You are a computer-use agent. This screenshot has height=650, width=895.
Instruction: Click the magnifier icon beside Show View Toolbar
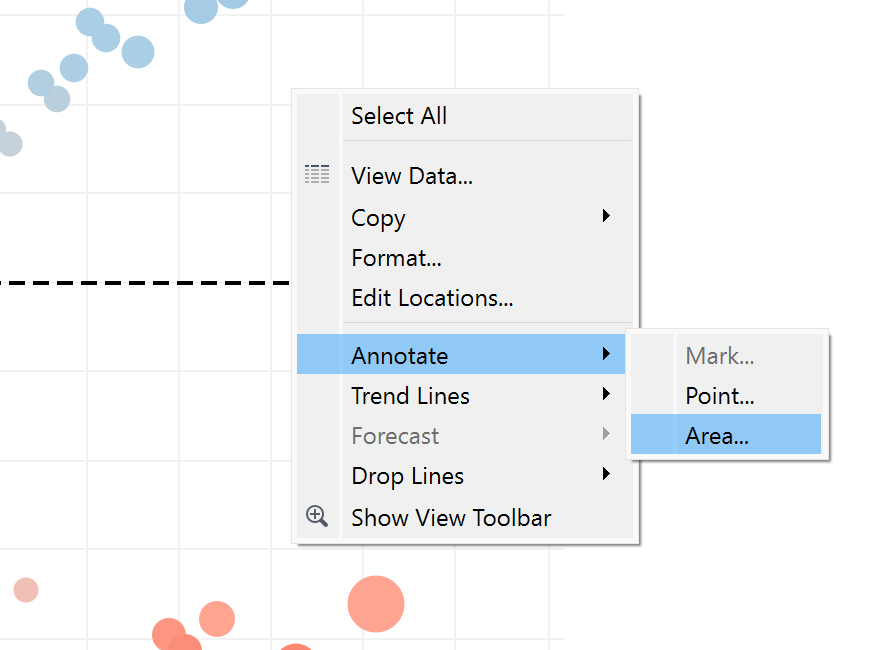tap(317, 517)
